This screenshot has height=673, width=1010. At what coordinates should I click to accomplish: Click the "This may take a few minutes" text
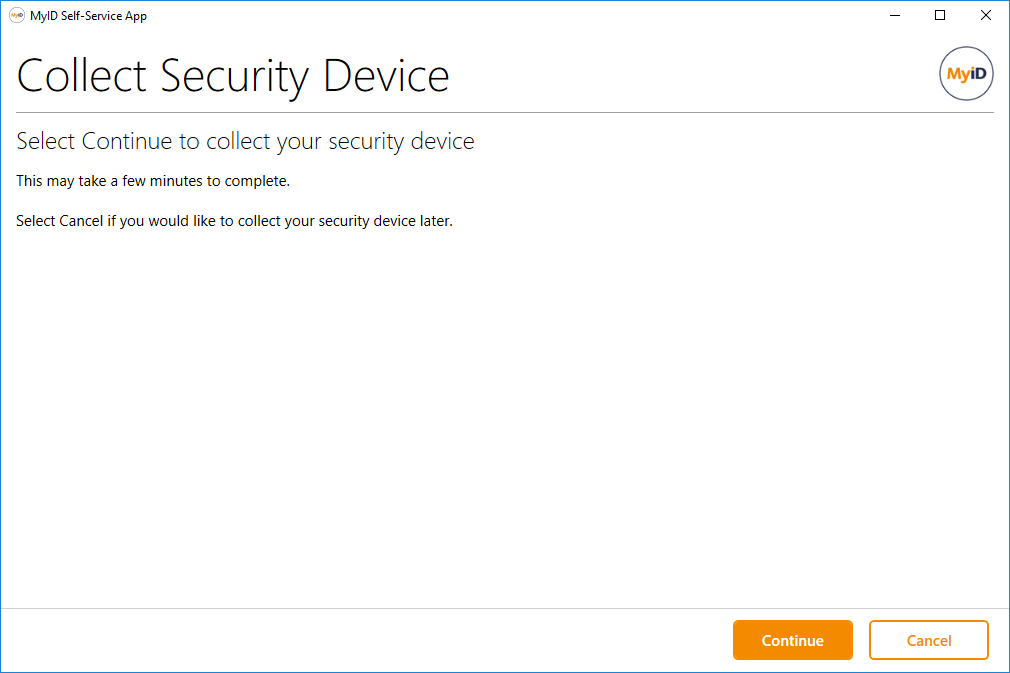153,181
